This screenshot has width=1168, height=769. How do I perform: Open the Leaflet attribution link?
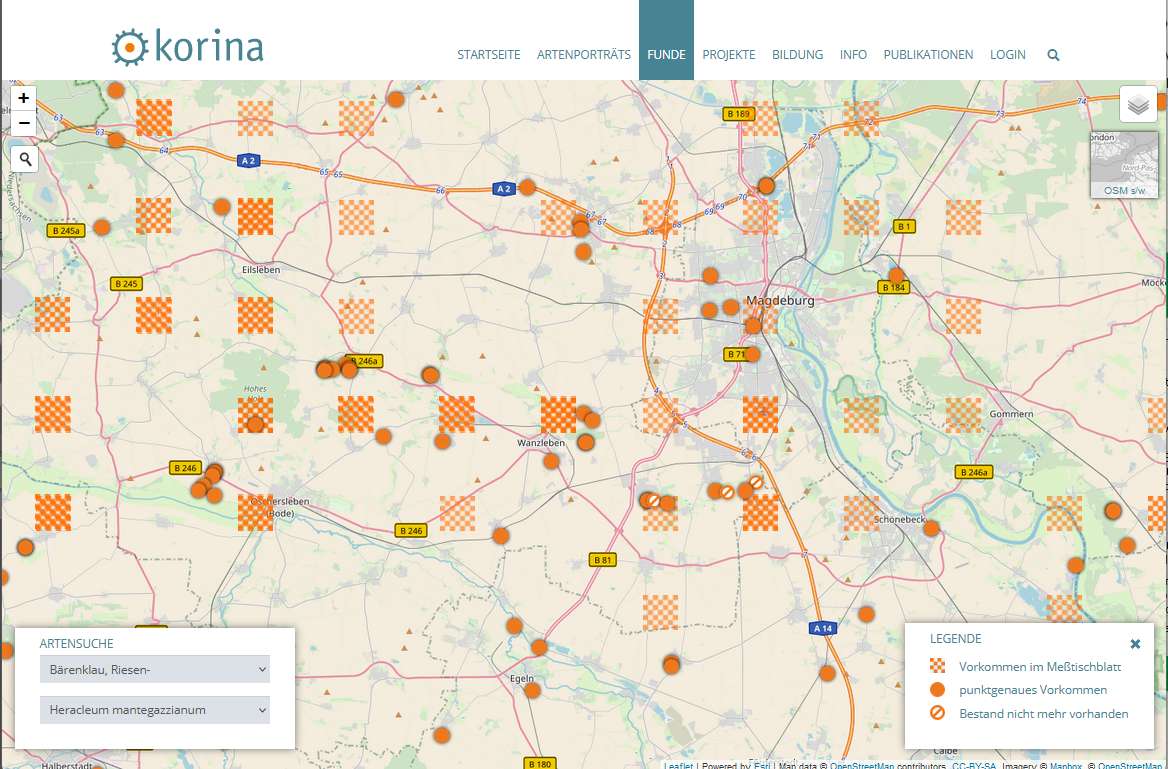click(x=678, y=766)
